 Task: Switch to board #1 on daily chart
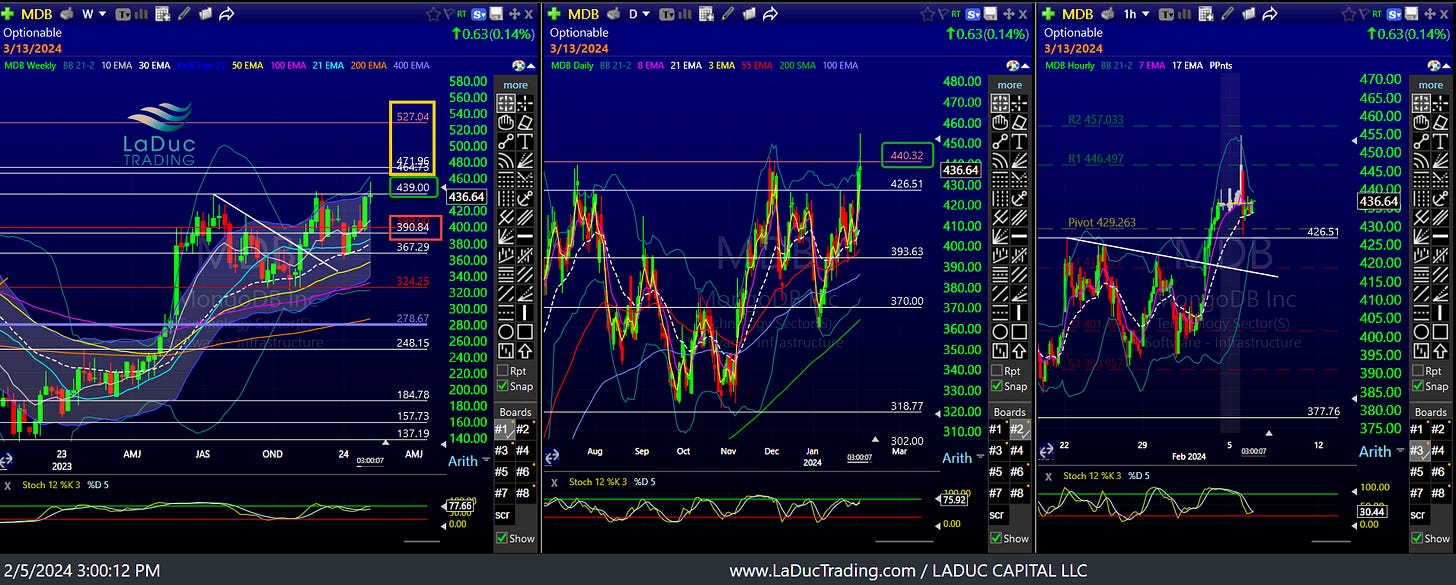click(998, 429)
